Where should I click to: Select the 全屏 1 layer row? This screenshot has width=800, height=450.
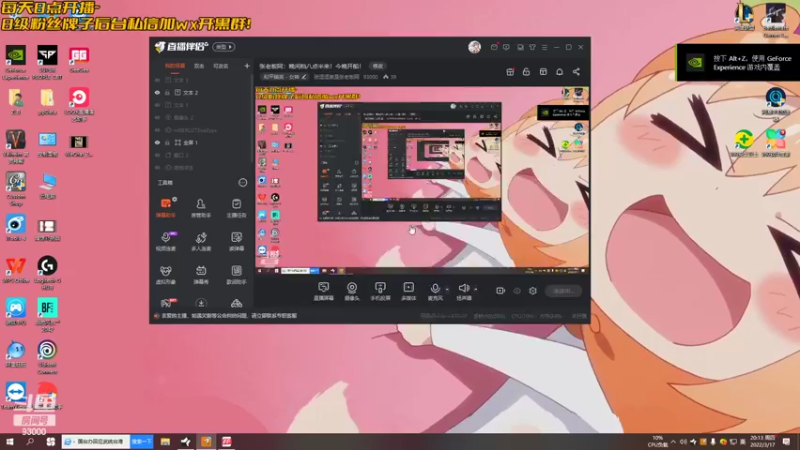[202, 142]
